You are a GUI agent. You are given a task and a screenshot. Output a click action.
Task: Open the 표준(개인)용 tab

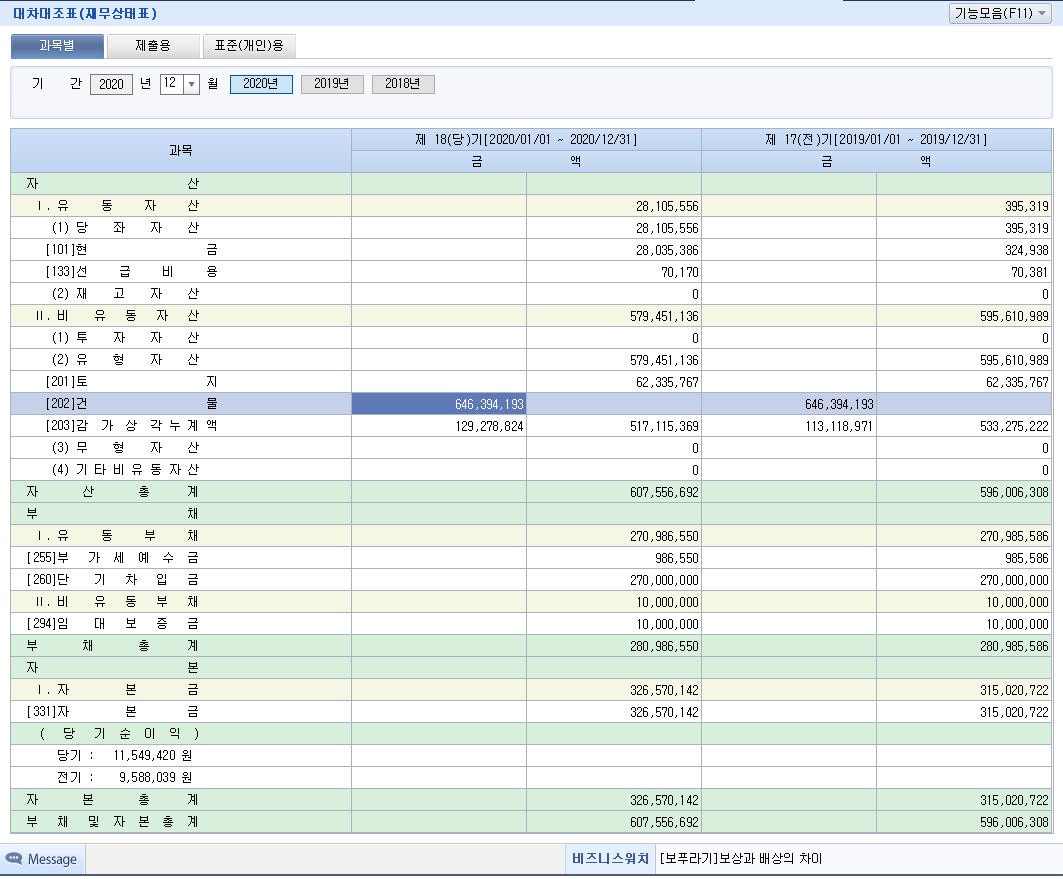[248, 46]
